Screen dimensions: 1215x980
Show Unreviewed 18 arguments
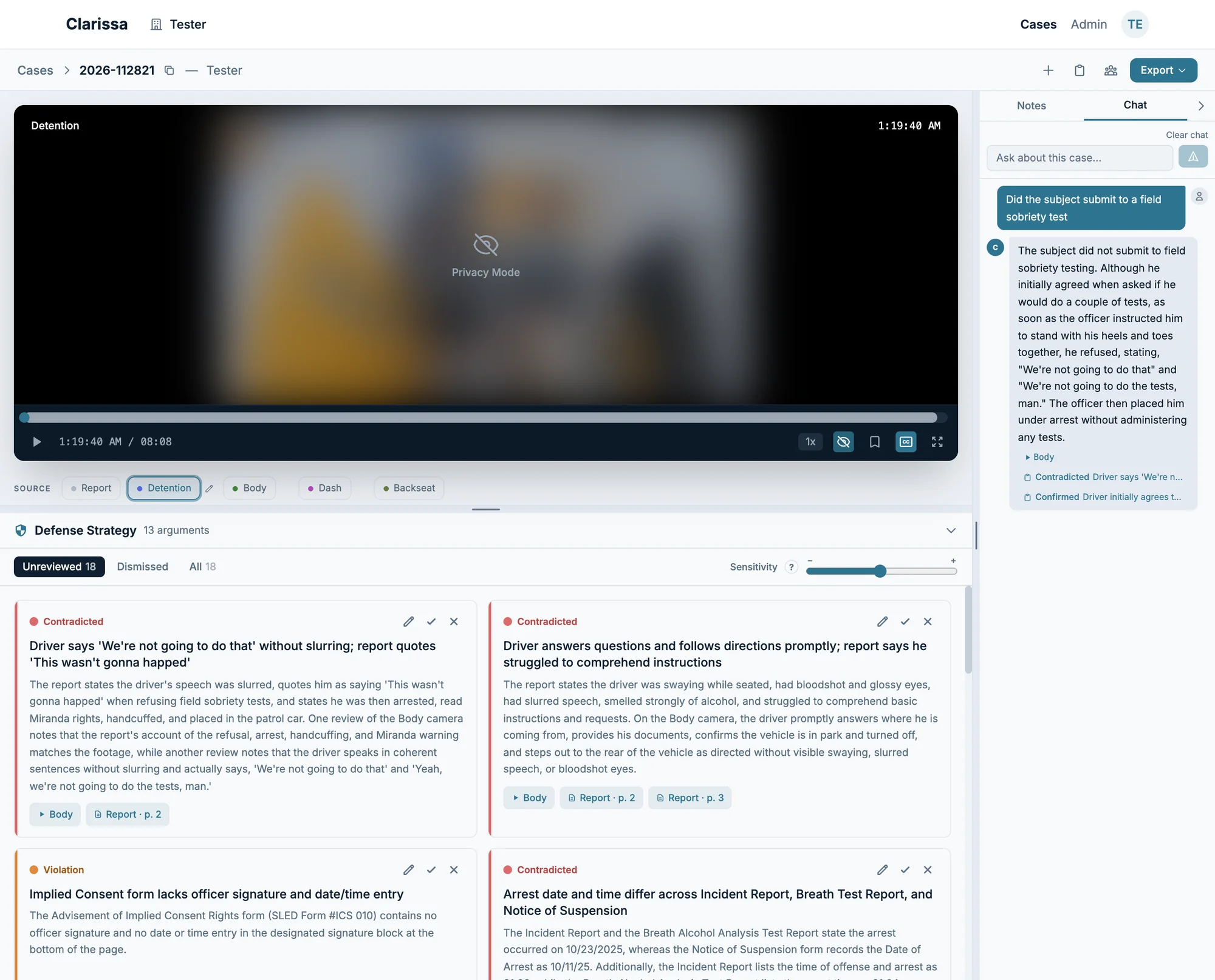[x=59, y=566]
